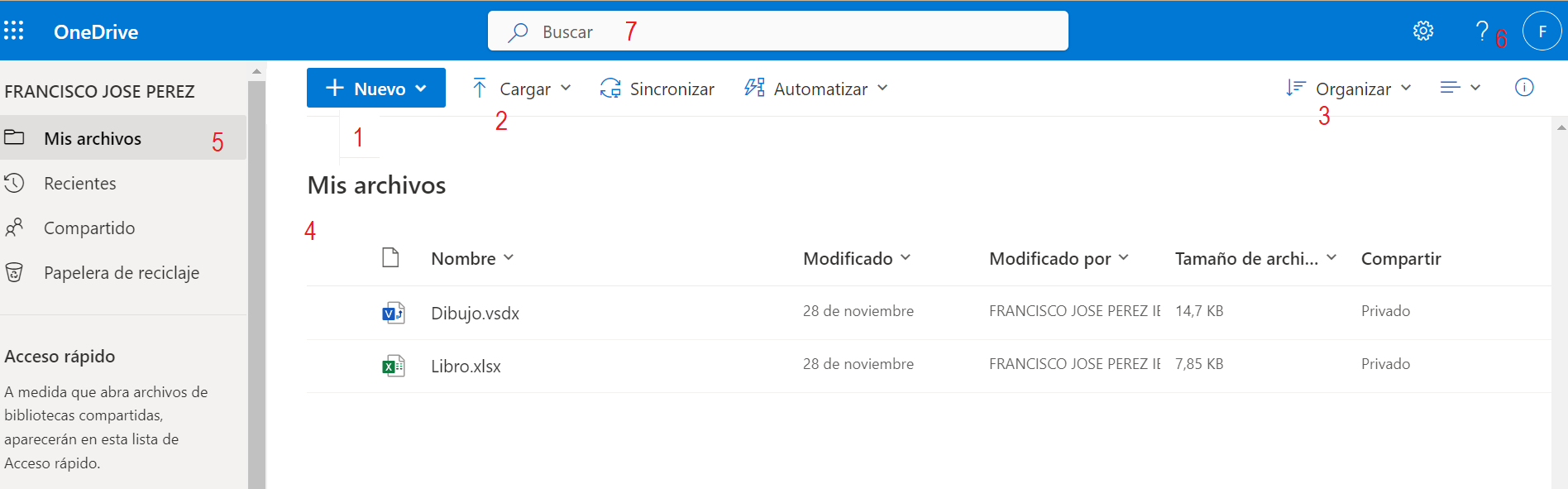Go to Recientes in the sidebar

pyautogui.click(x=123, y=183)
